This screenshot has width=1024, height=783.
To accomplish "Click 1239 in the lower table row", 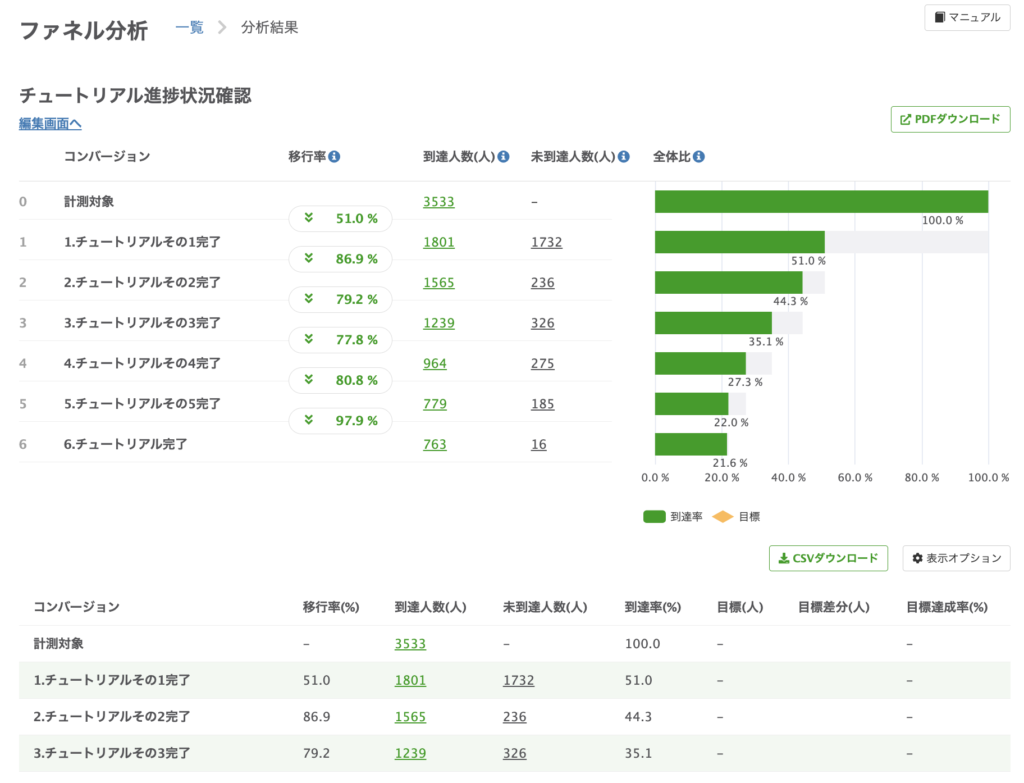I will point(410,753).
